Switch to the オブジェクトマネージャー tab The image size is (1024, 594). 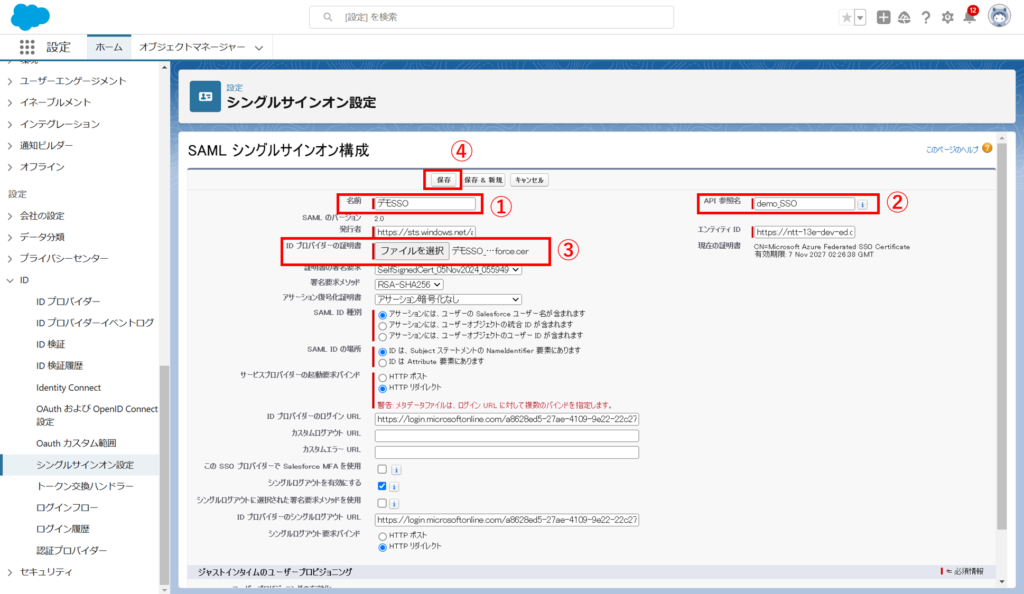(x=192, y=47)
